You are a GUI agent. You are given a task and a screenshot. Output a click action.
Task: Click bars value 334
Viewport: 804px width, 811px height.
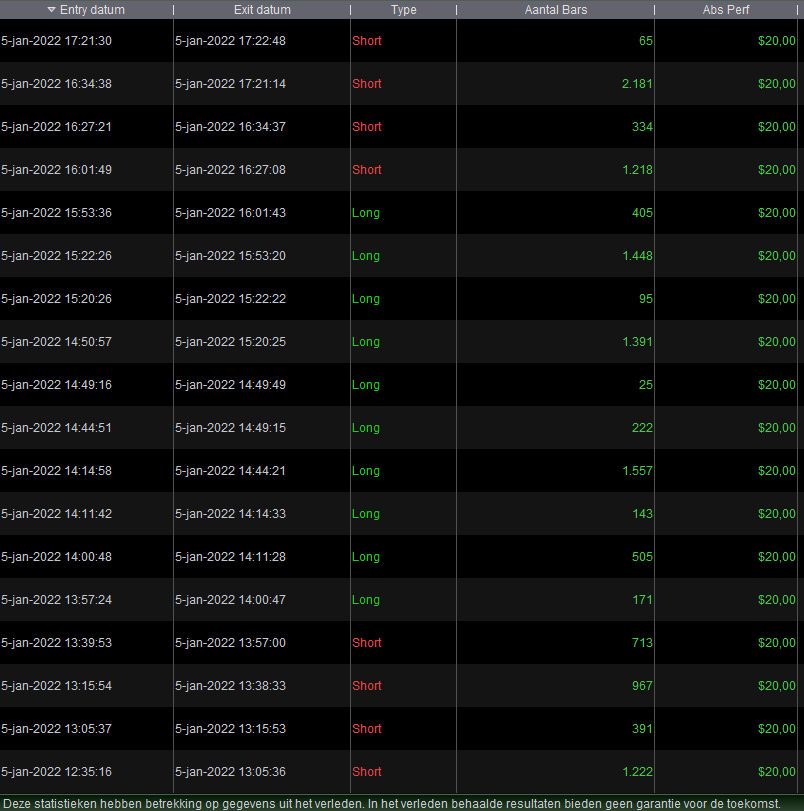tap(642, 127)
